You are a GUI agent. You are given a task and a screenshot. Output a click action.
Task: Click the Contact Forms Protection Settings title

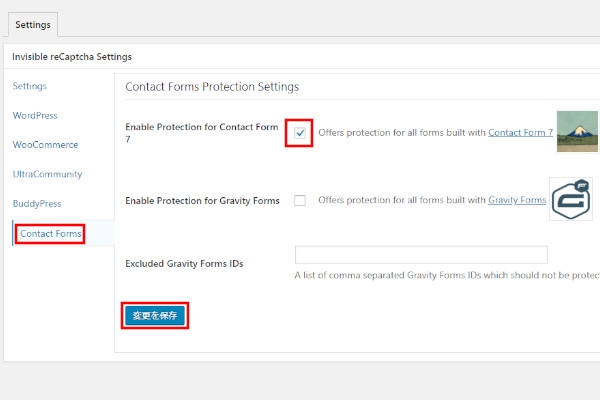click(212, 87)
